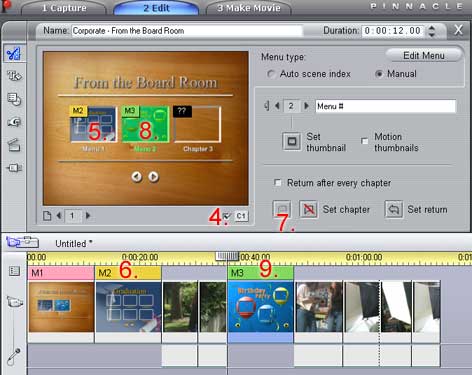The height and width of the screenshot is (375, 472).
Task: Close the menu editor with X
Action: 459,30
